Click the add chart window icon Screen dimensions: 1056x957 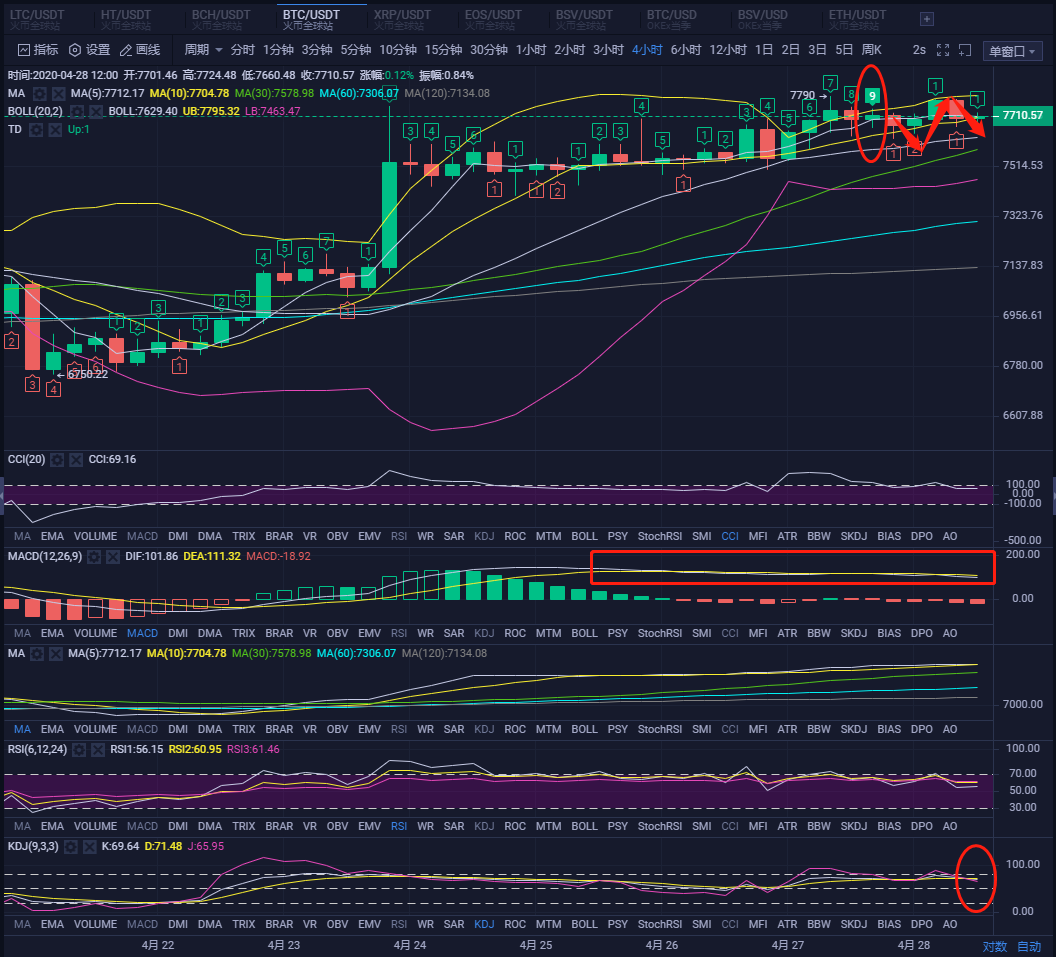tap(964, 49)
